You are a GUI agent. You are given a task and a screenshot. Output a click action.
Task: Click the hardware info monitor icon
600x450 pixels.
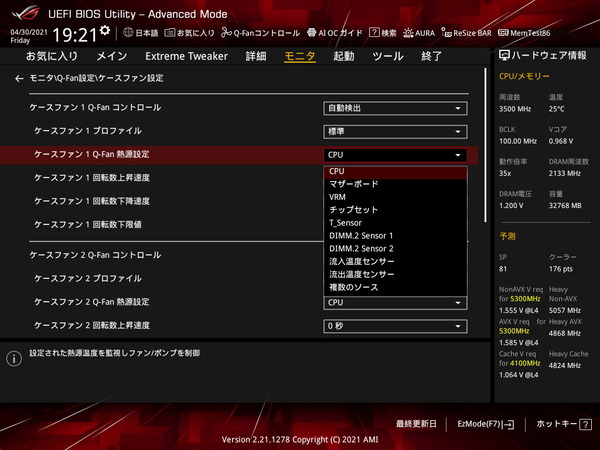coord(504,55)
